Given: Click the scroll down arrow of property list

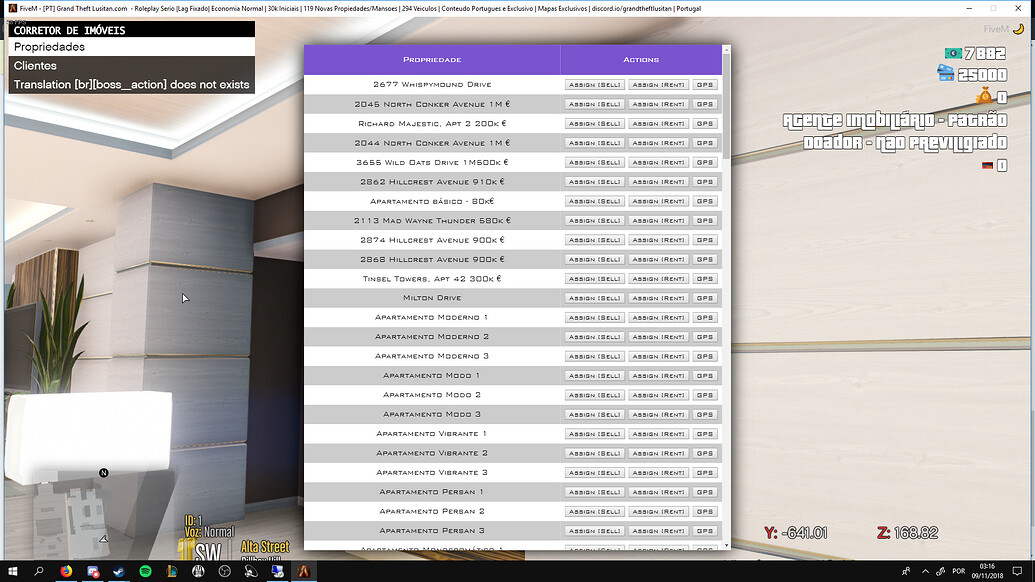Looking at the screenshot, I should (727, 546).
